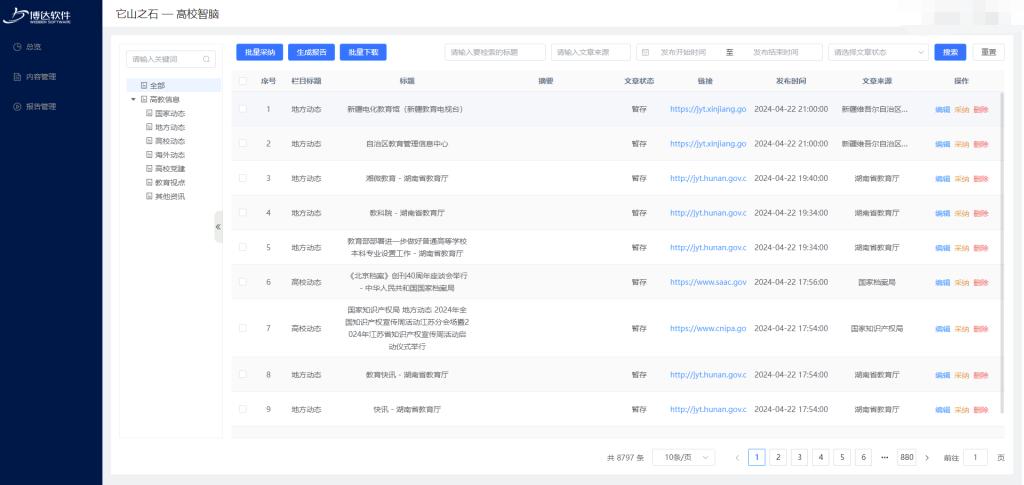Click the blue 搜索 button

[950, 53]
